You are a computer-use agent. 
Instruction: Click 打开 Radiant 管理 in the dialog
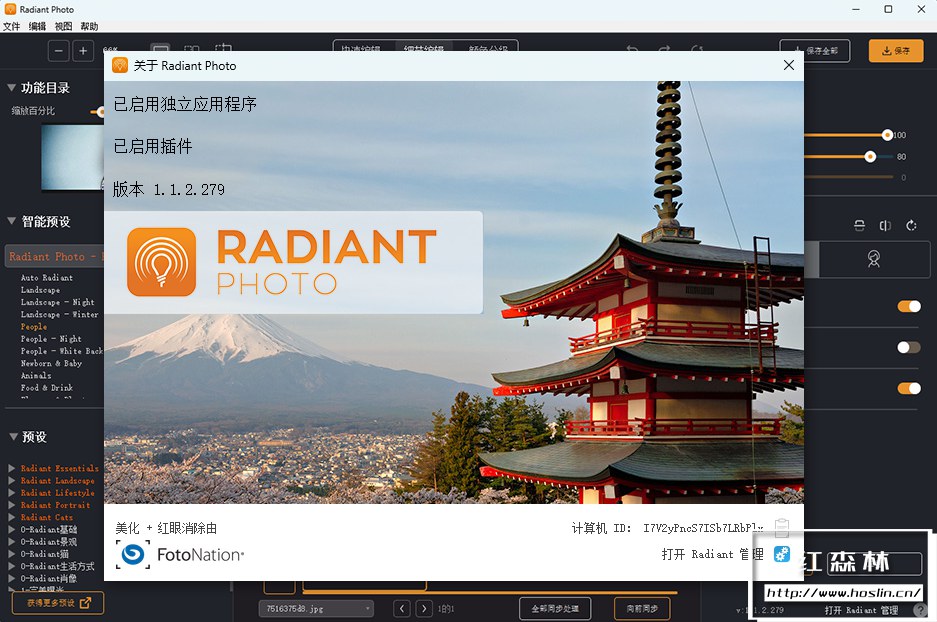712,554
